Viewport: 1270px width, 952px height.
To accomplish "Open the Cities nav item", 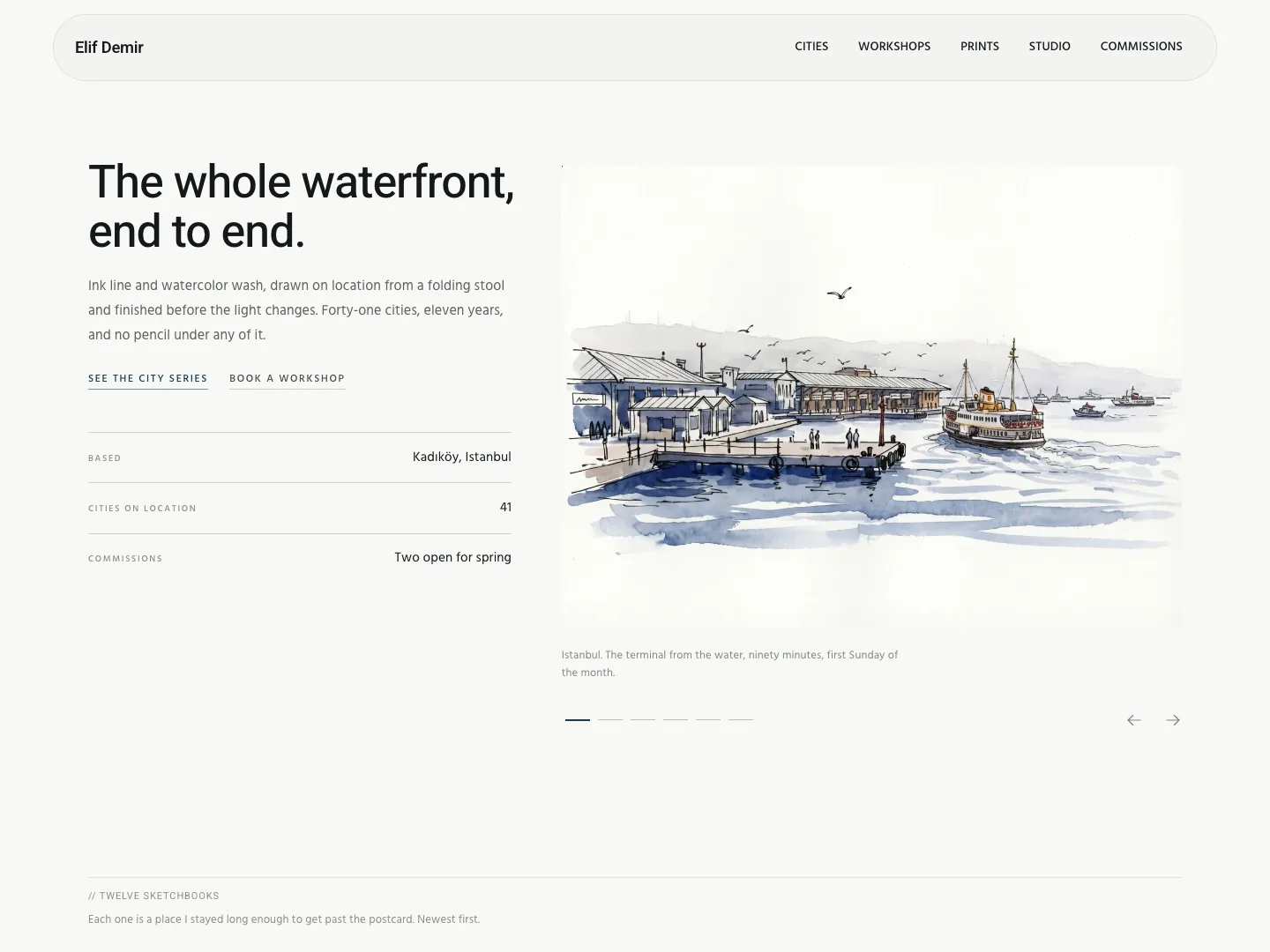I will (x=811, y=47).
